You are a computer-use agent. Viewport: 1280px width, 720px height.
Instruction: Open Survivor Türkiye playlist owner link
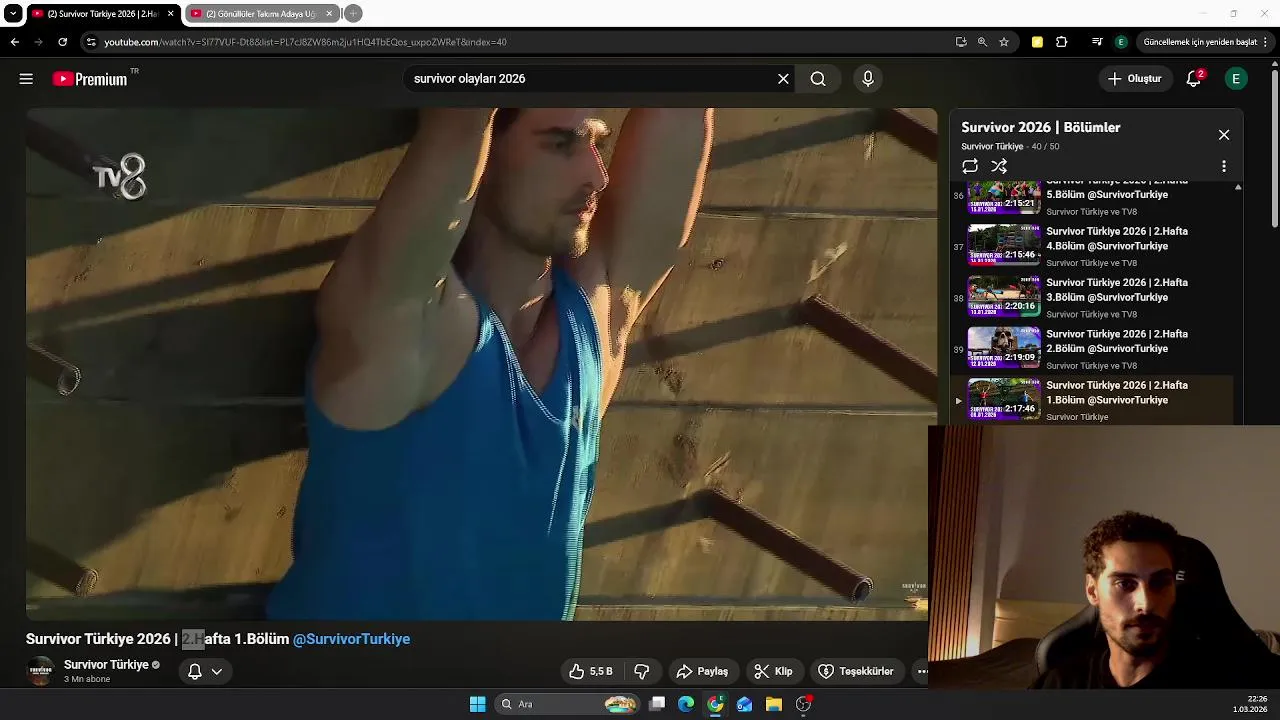click(992, 147)
